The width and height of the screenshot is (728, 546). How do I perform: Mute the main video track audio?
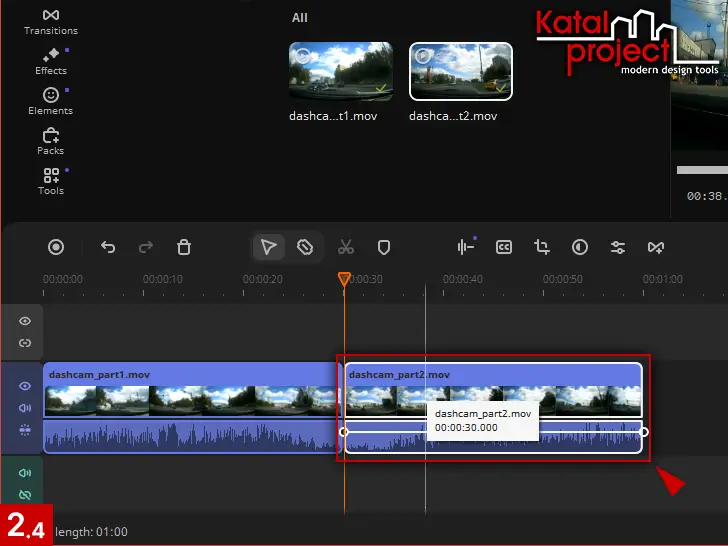(25, 408)
